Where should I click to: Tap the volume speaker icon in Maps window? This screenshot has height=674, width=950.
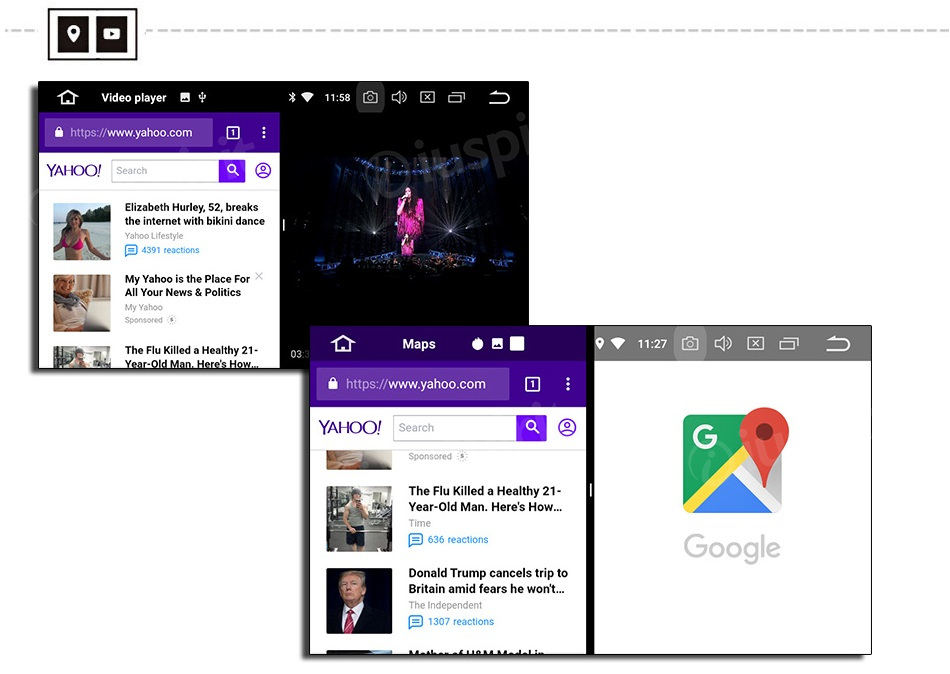(723, 344)
